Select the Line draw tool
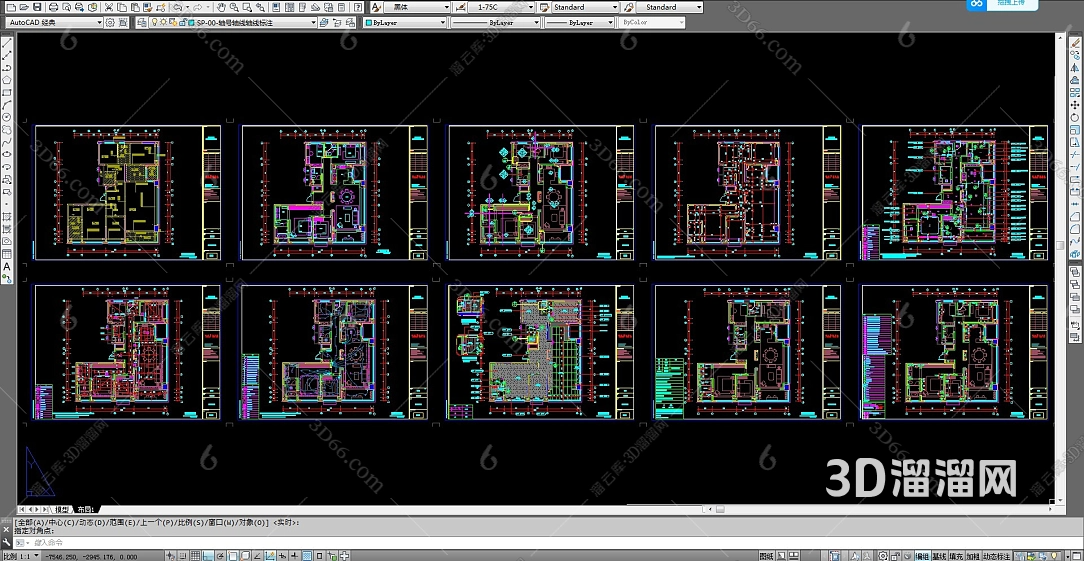Image resolution: width=1084 pixels, height=561 pixels. pyautogui.click(x=7, y=43)
